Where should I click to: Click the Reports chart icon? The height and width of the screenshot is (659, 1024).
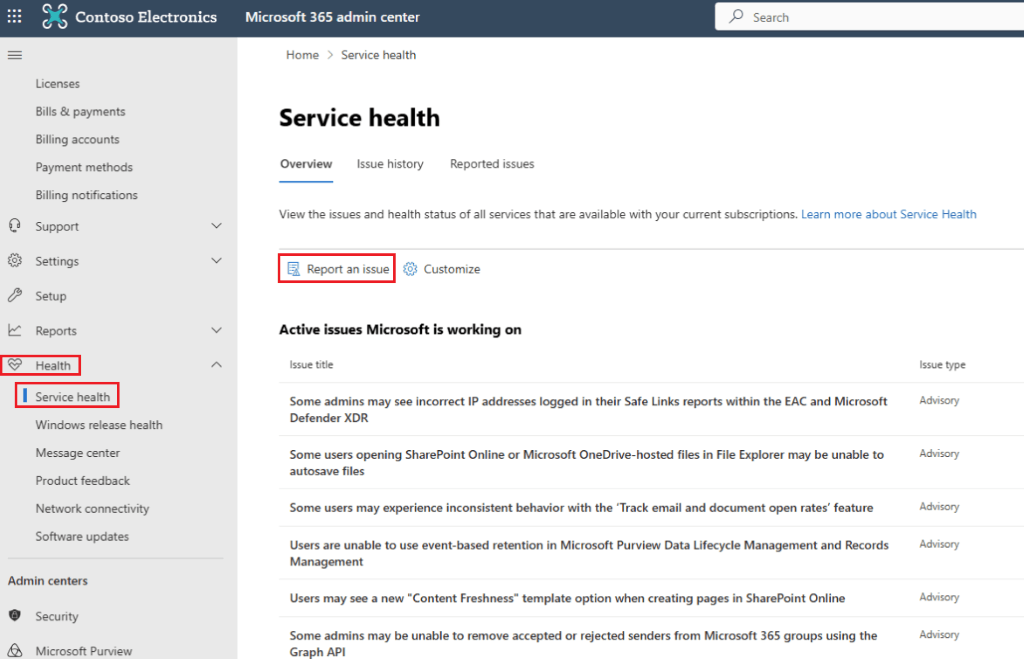point(15,330)
